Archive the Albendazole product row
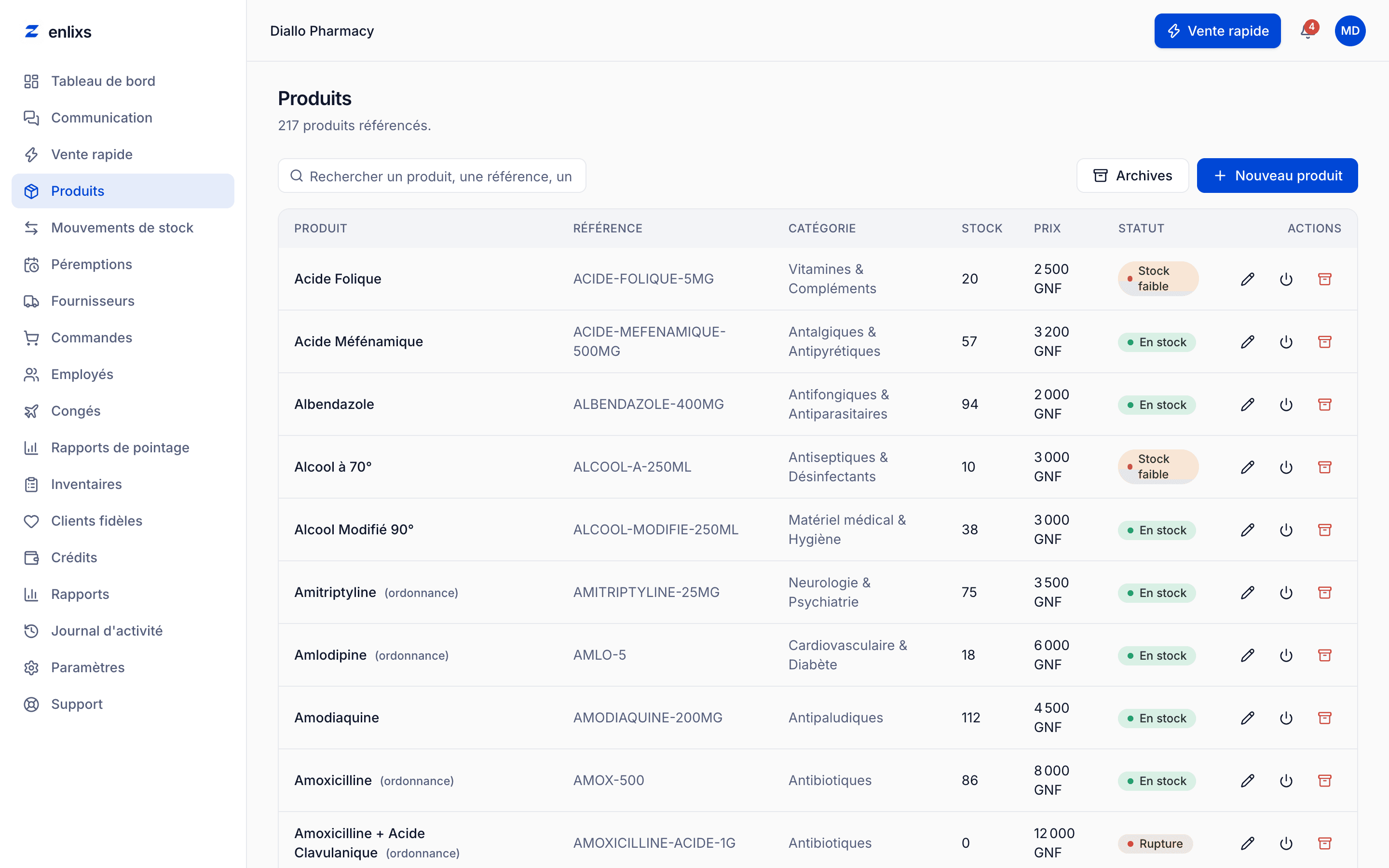Viewport: 1389px width, 868px height. click(1325, 405)
